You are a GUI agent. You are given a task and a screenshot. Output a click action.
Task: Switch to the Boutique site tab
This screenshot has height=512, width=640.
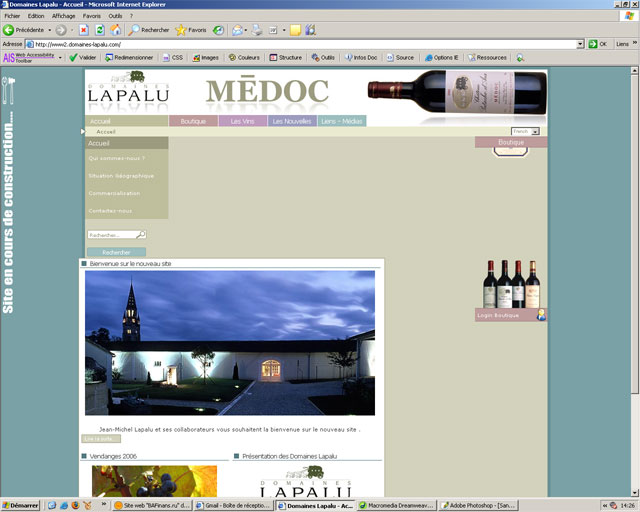193,121
